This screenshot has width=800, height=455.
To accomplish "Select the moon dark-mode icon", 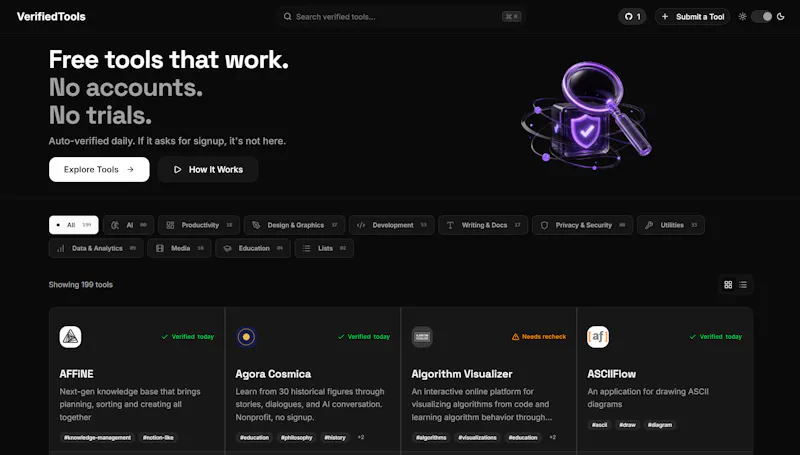I will (x=781, y=16).
